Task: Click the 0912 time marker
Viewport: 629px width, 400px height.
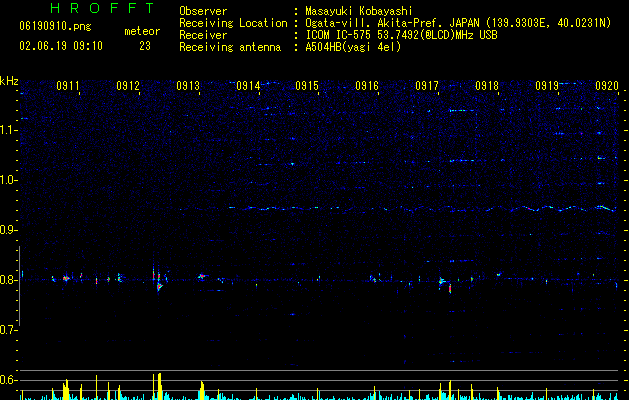Action: click(128, 86)
